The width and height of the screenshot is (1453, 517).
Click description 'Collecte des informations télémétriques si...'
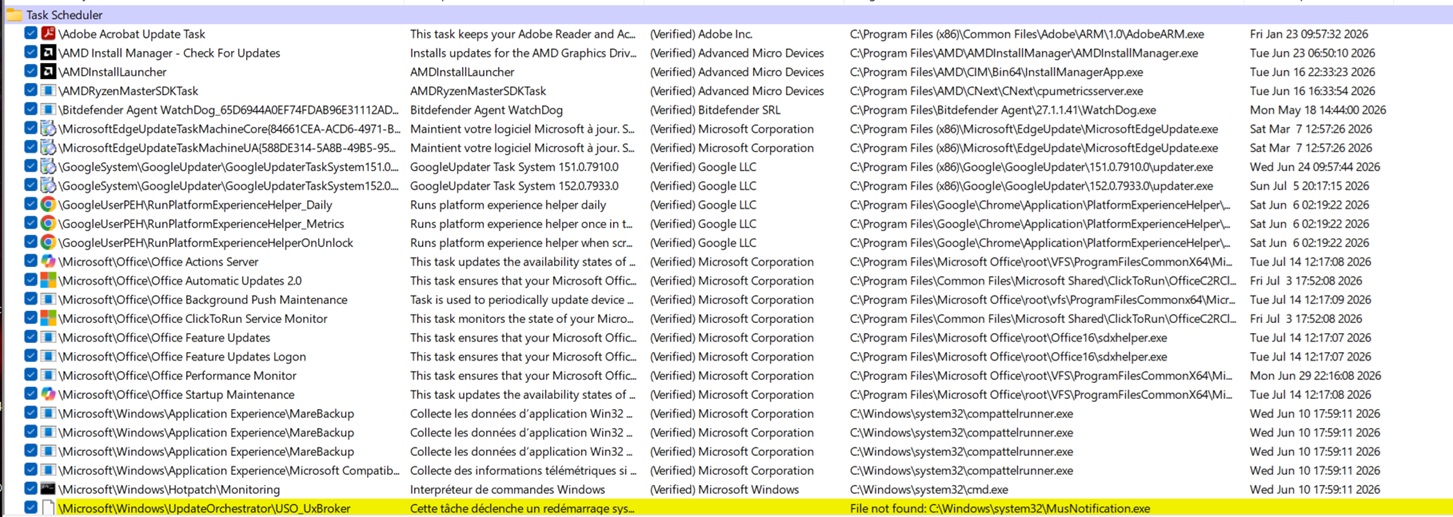[x=523, y=471]
